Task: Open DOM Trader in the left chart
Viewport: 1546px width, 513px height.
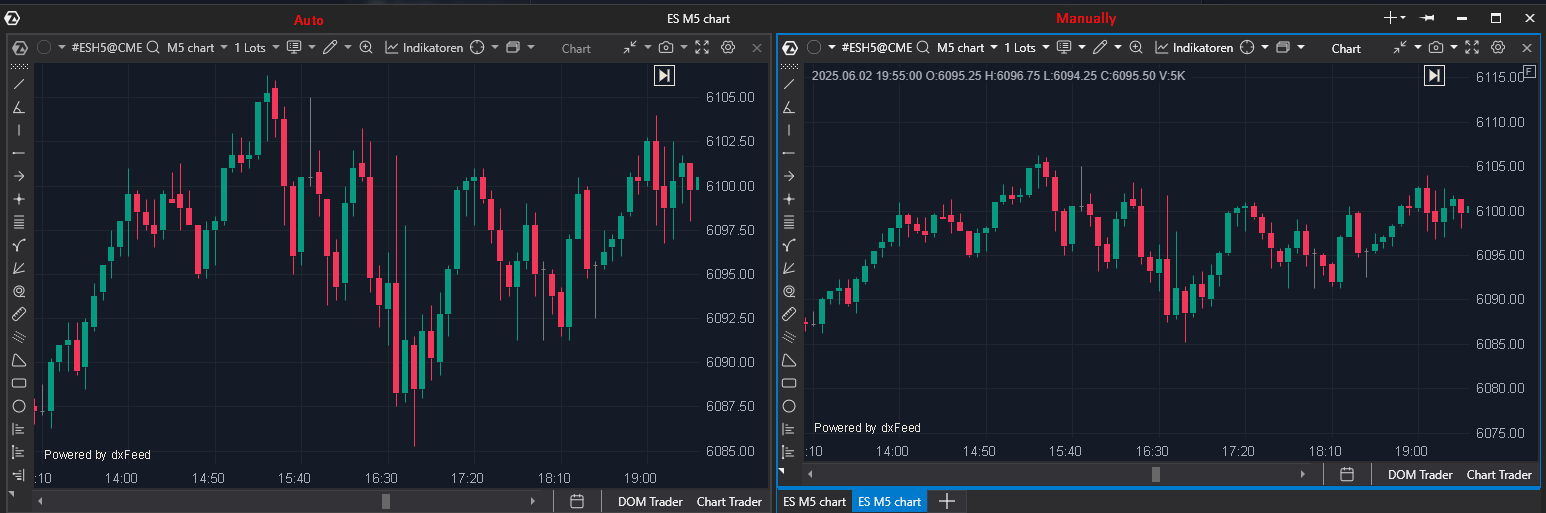Action: (647, 501)
